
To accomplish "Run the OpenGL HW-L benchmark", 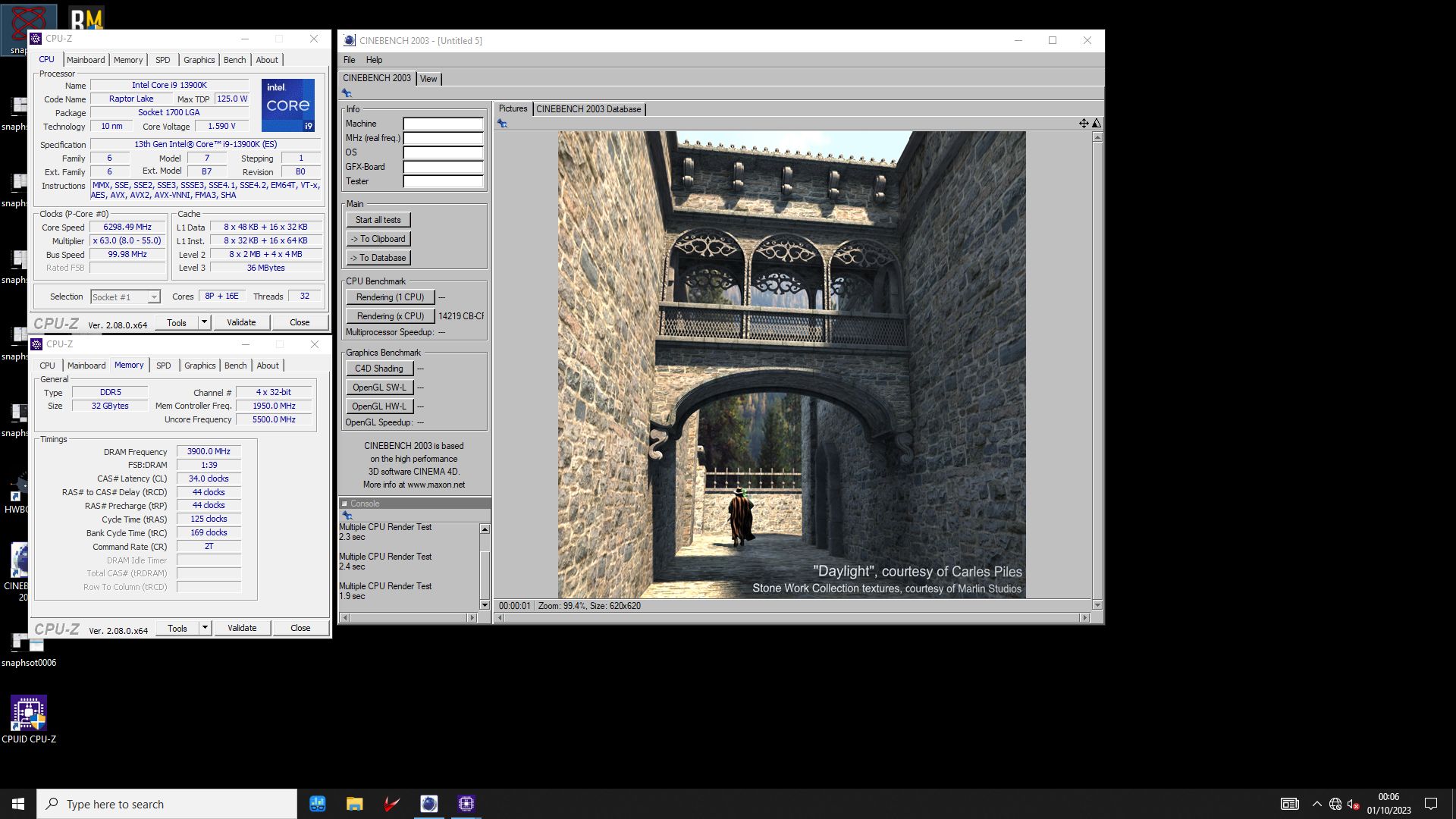I will (x=379, y=406).
